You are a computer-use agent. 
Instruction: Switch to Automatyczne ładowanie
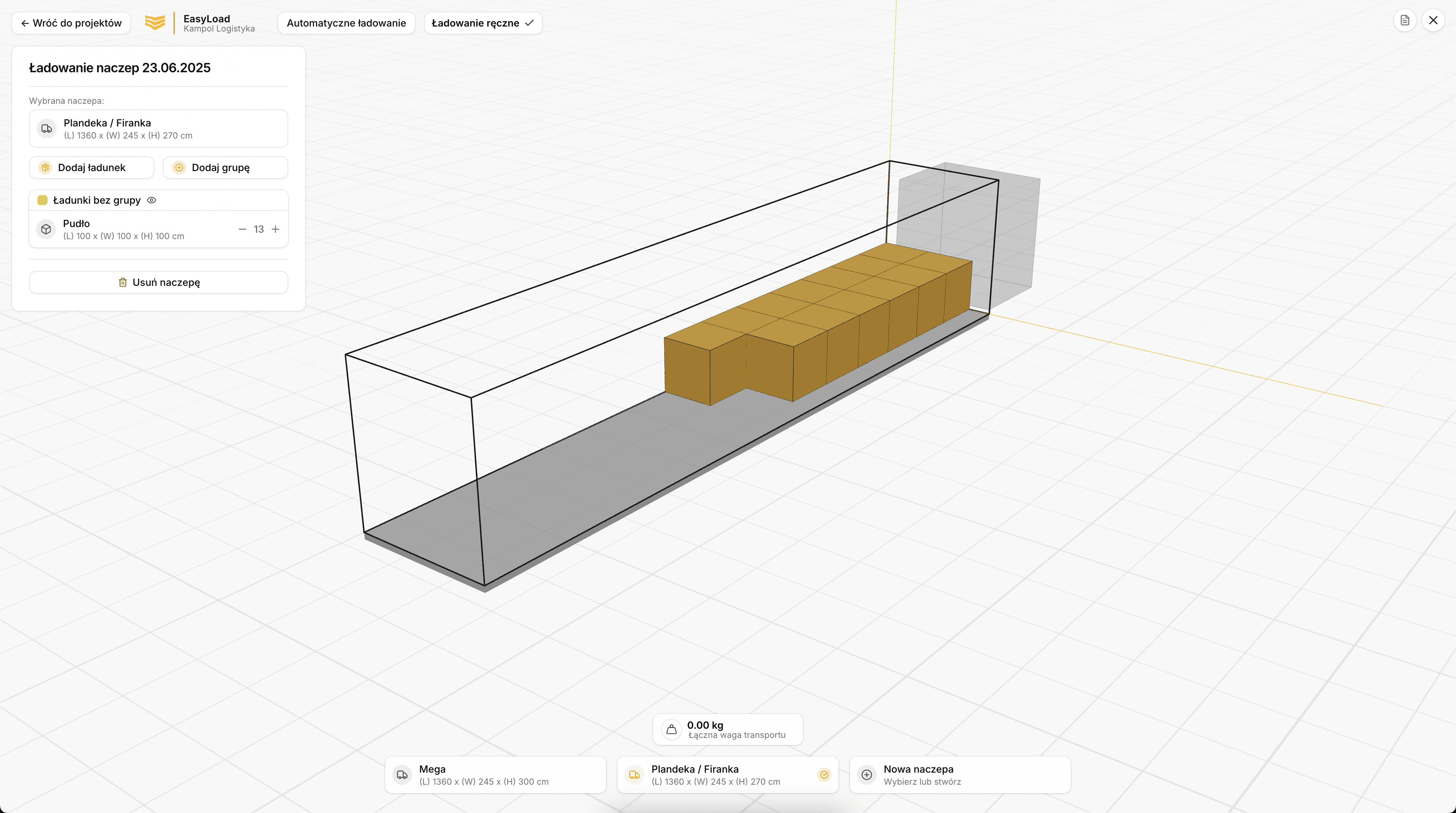click(x=346, y=23)
